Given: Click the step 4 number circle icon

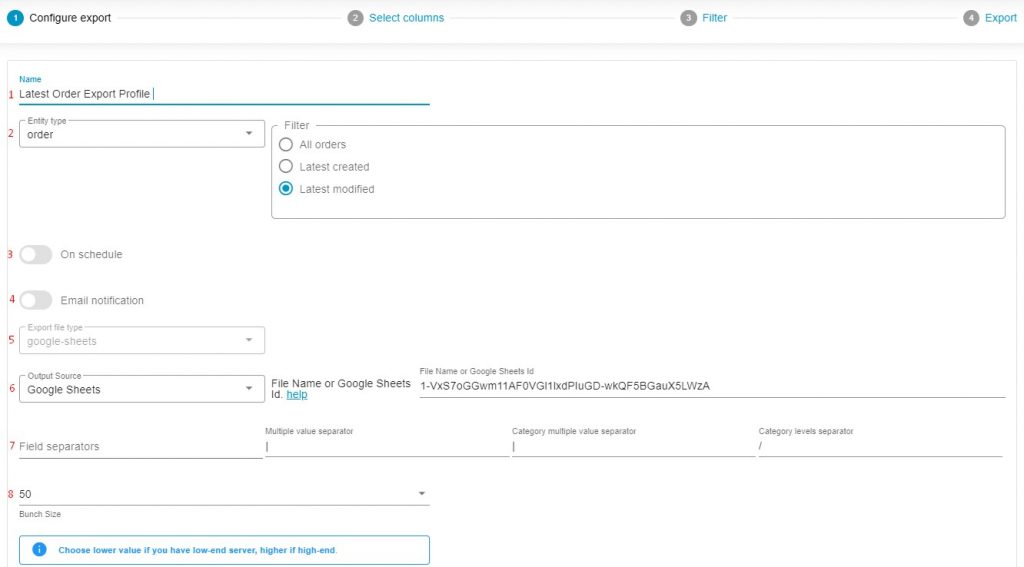Looking at the screenshot, I should click(x=971, y=18).
